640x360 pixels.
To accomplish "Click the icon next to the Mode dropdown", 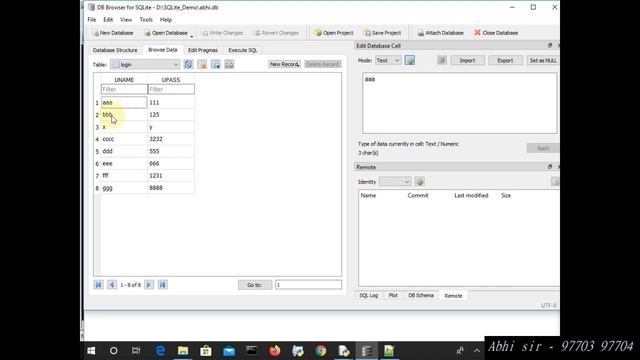I will pyautogui.click(x=410, y=60).
